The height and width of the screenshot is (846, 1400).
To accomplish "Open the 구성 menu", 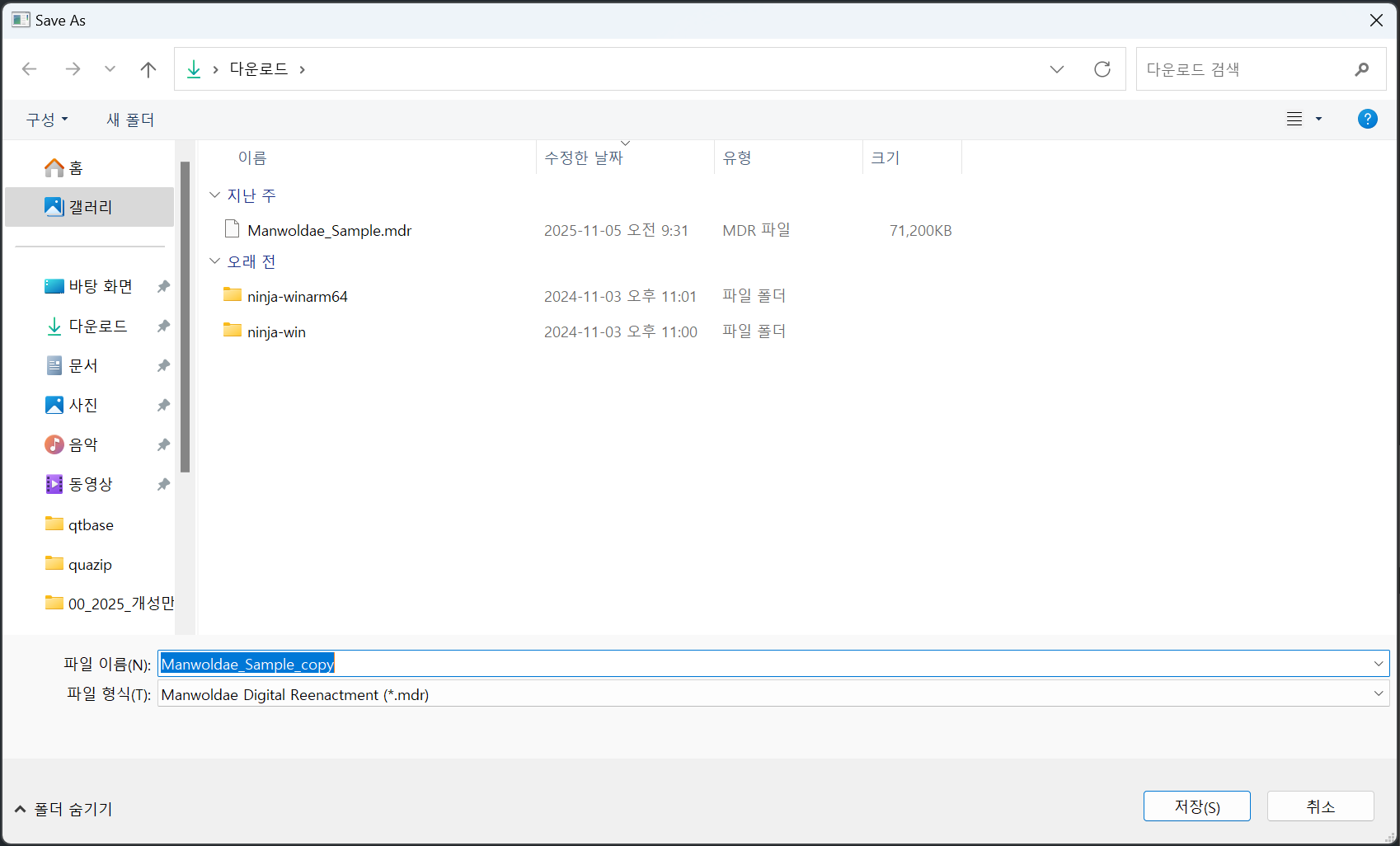I will point(47,120).
